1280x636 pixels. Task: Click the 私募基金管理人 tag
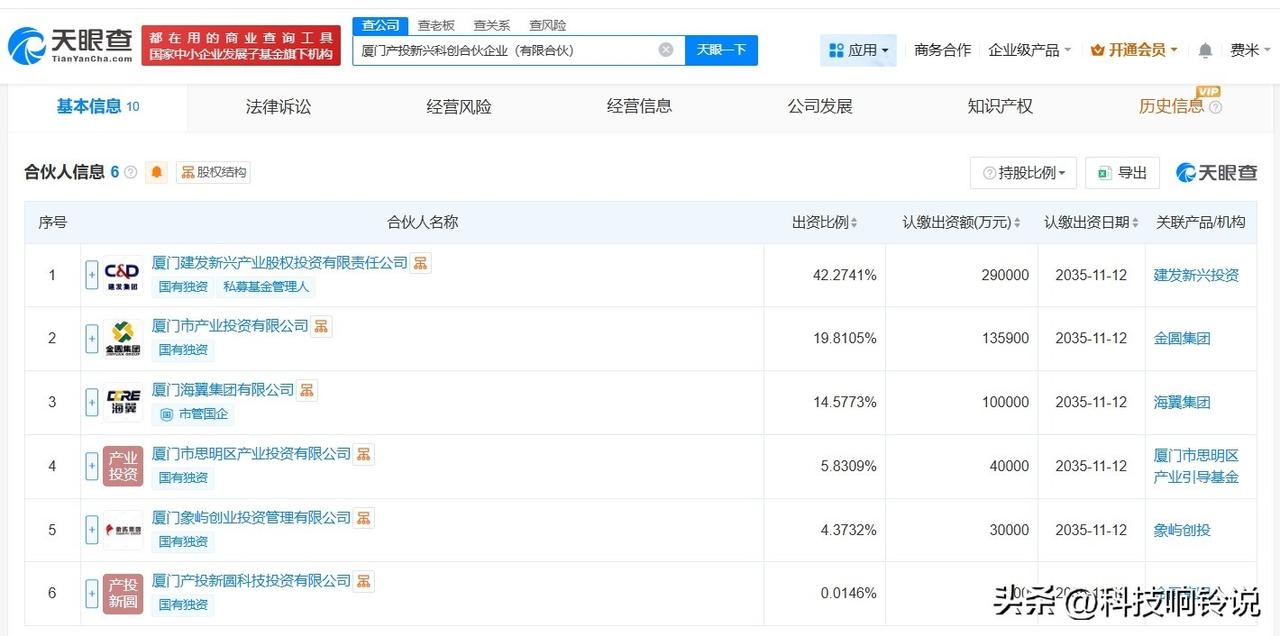266,287
